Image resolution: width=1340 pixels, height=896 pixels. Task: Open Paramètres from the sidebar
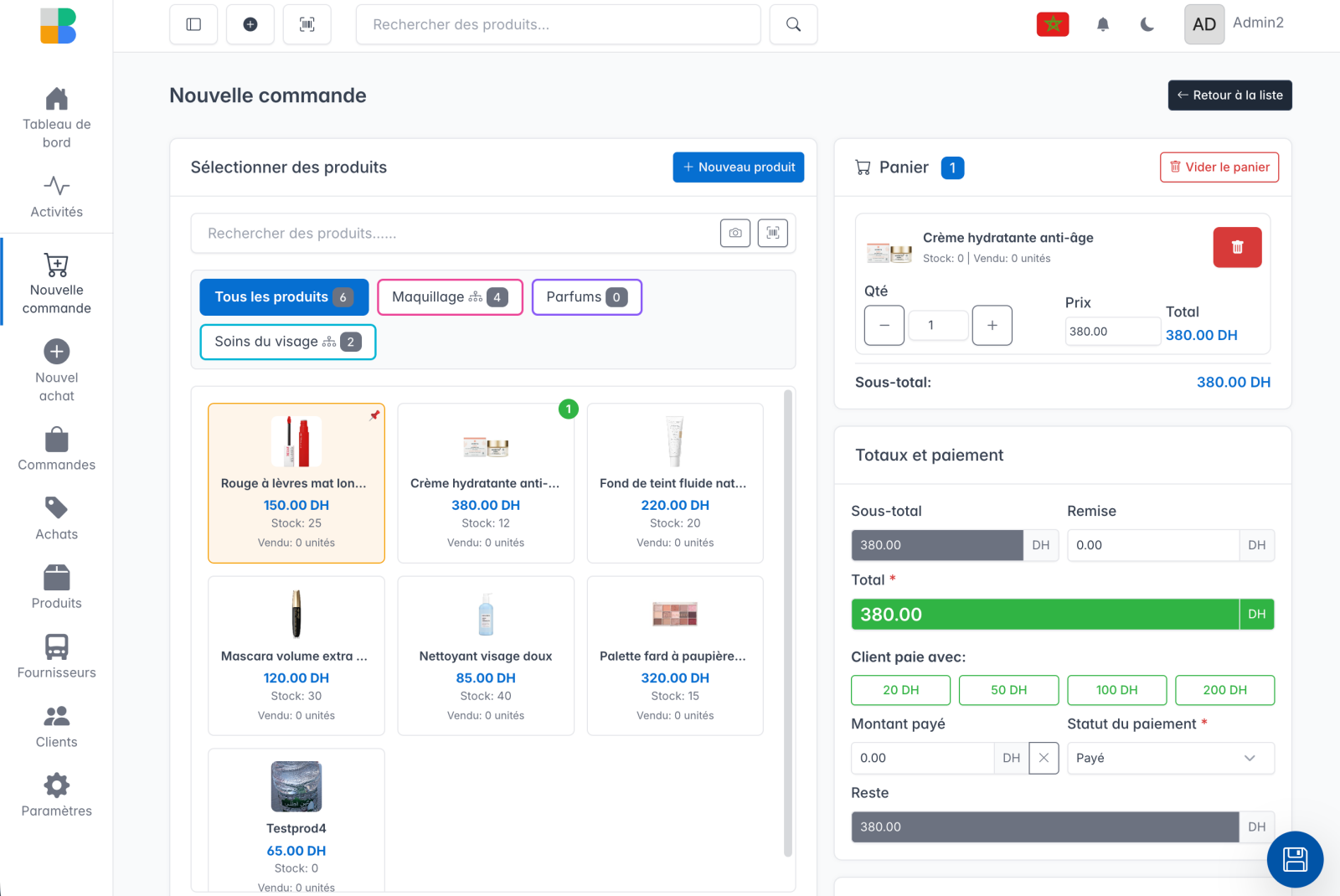(x=56, y=795)
